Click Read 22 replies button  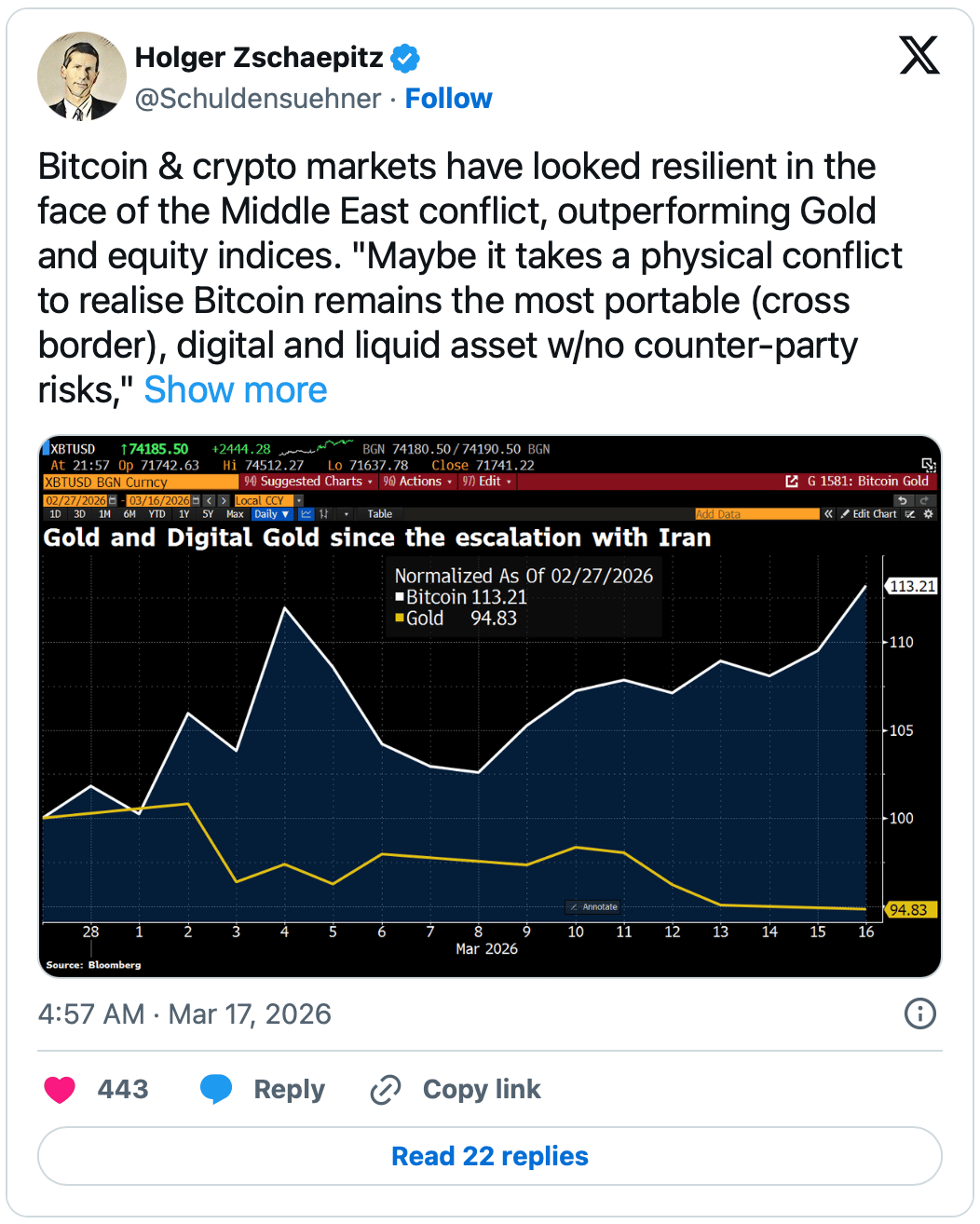490,1156
